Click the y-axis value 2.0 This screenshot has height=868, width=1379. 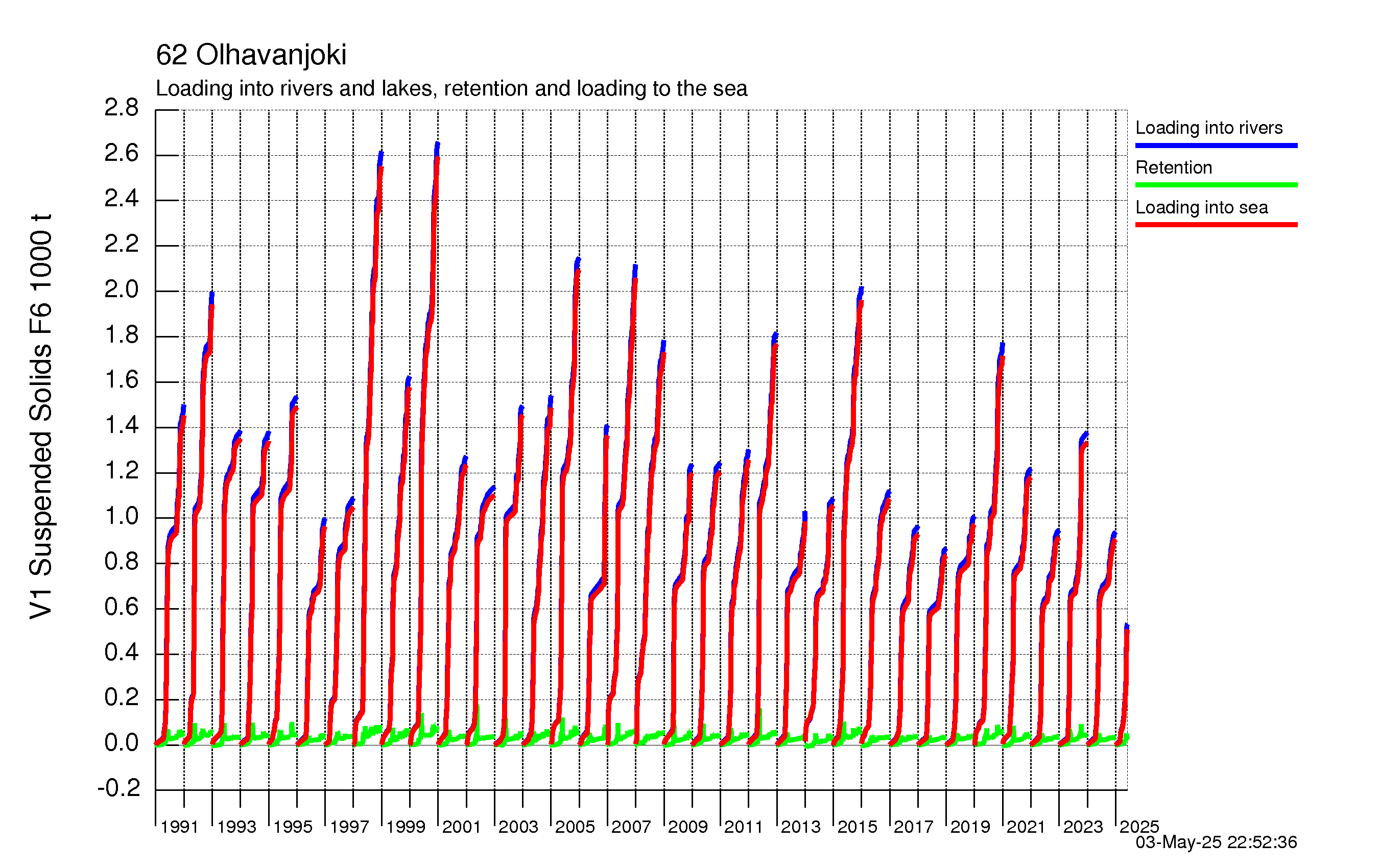(122, 290)
